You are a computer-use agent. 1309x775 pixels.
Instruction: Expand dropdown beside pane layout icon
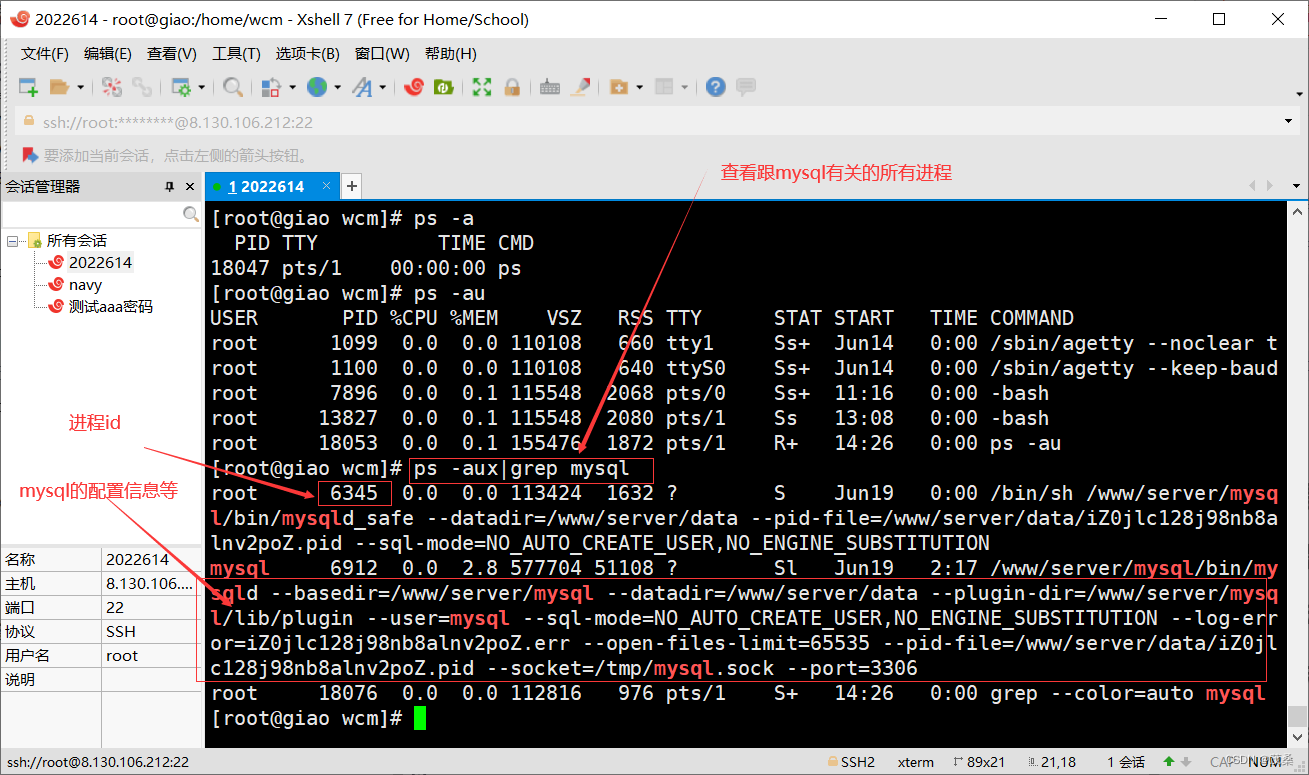coord(685,87)
